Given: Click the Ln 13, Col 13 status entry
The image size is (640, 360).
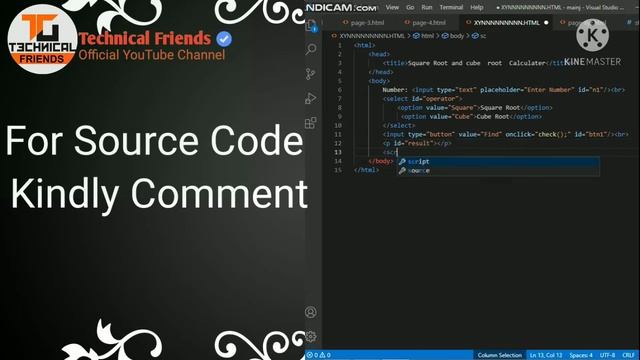Looking at the screenshot, I should click(546, 355).
